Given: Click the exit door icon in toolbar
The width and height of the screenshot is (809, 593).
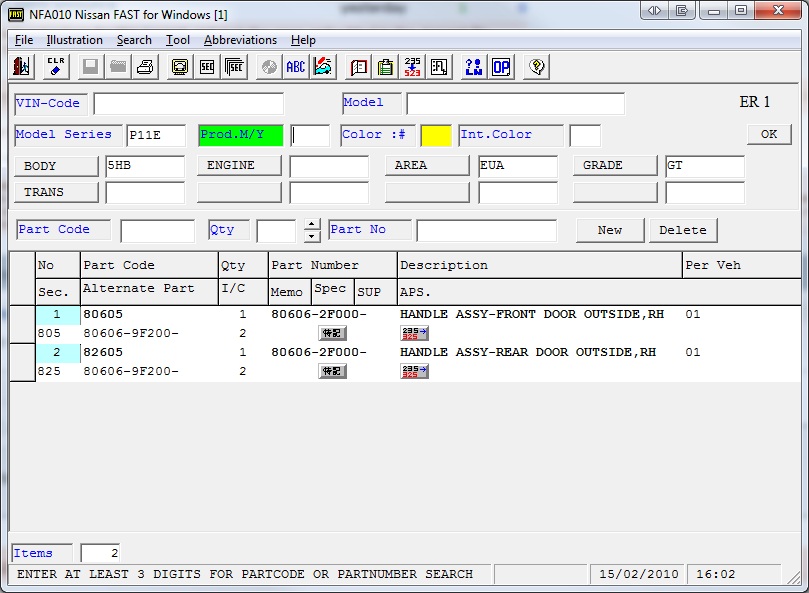Looking at the screenshot, I should pyautogui.click(x=22, y=67).
